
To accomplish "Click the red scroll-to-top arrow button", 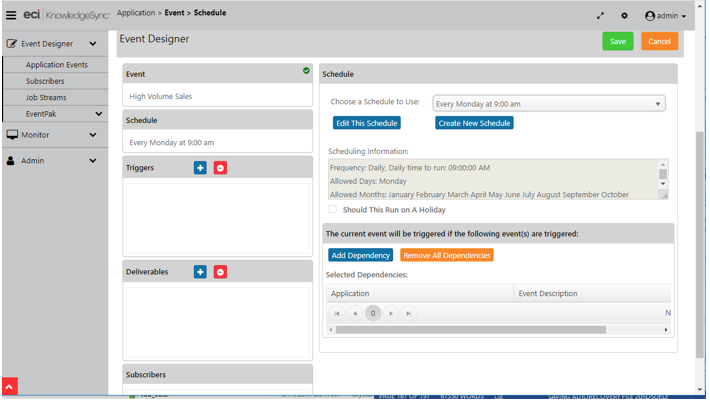I will click(10, 386).
